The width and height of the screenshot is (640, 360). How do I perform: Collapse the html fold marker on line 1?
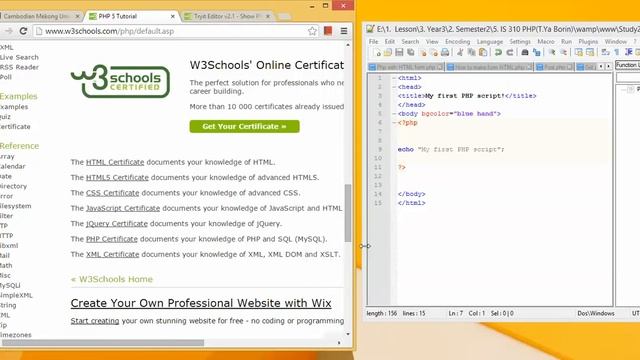coord(394,78)
